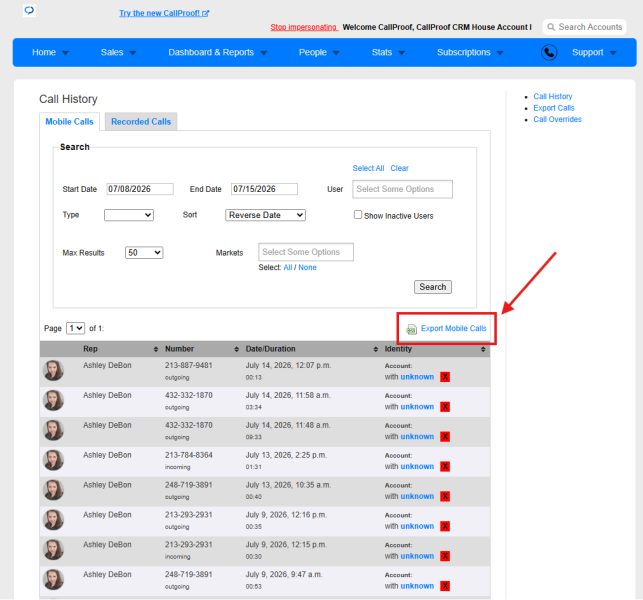643x600 pixels.
Task: Open the Type dropdown
Action: tap(129, 215)
